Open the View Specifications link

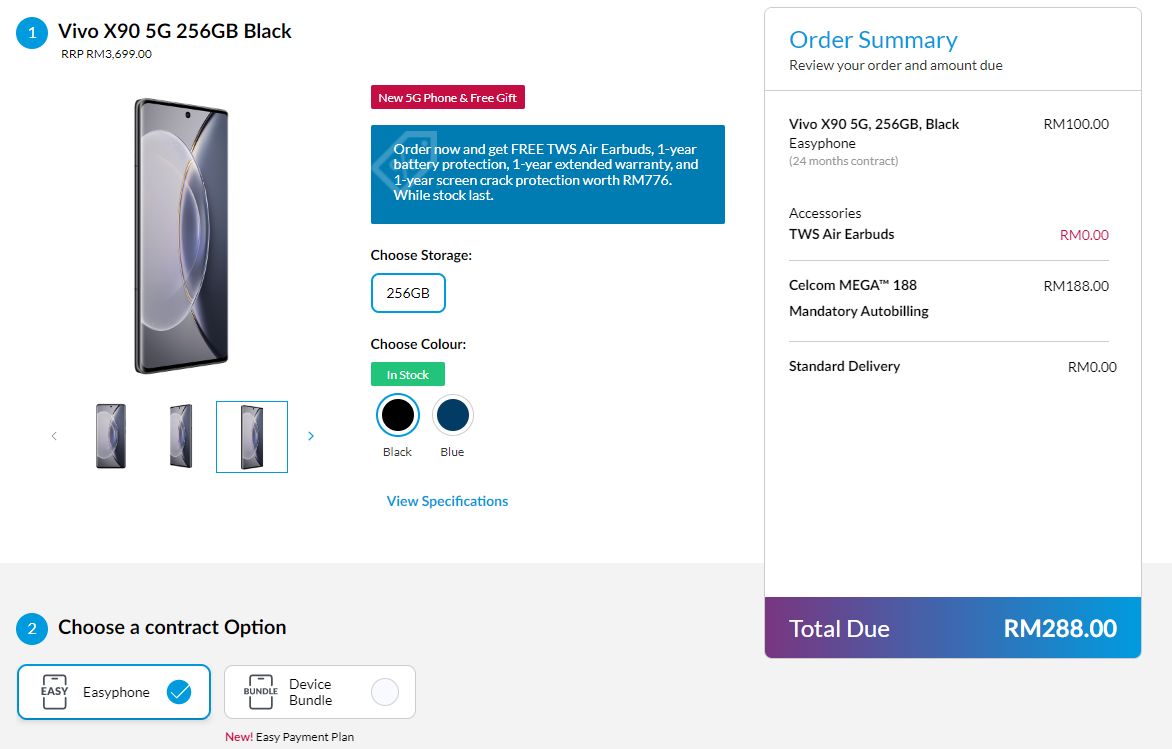[447, 501]
